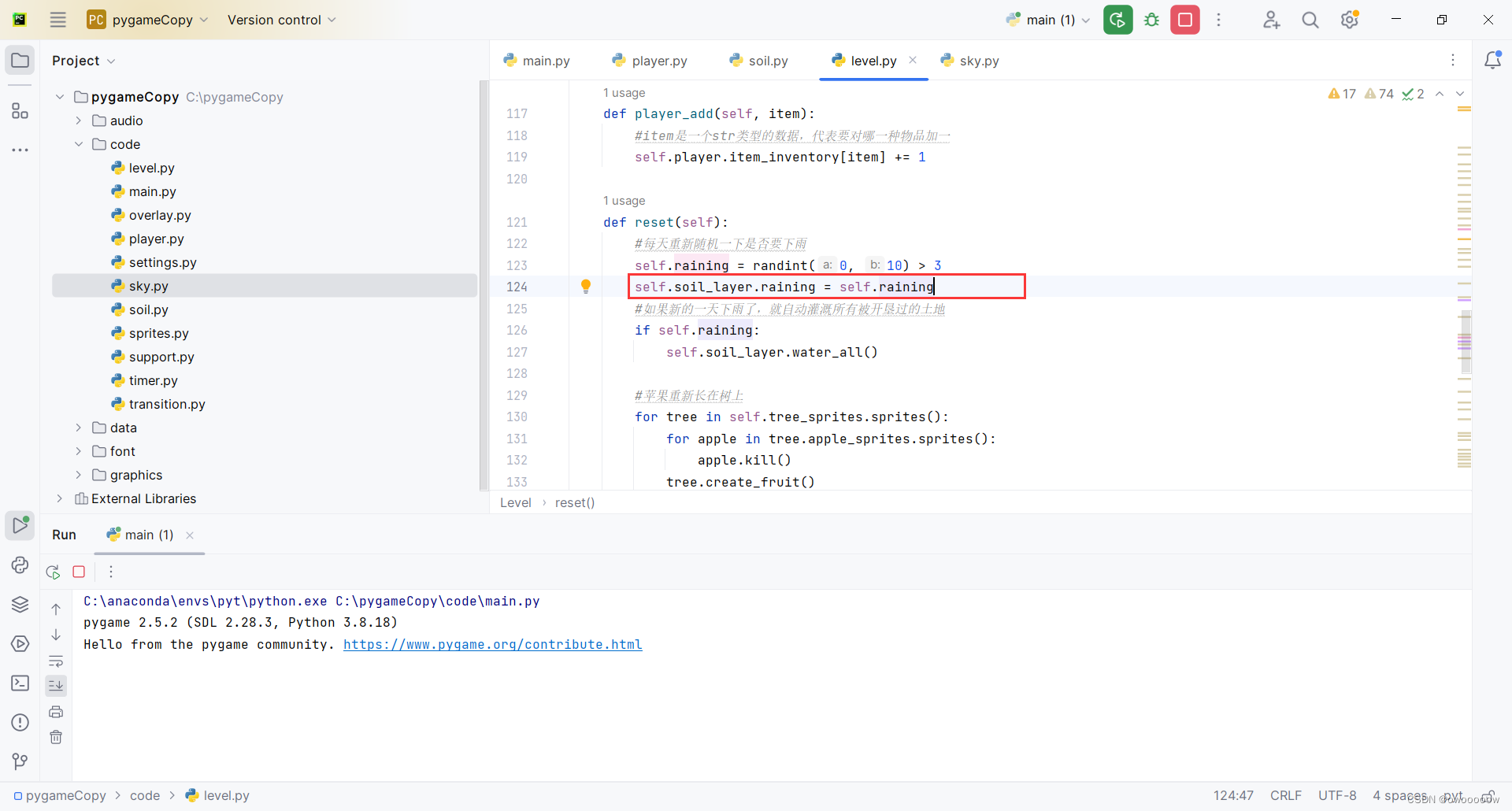Open the pygameCopy project dropdown
The image size is (1512, 811).
(x=148, y=20)
